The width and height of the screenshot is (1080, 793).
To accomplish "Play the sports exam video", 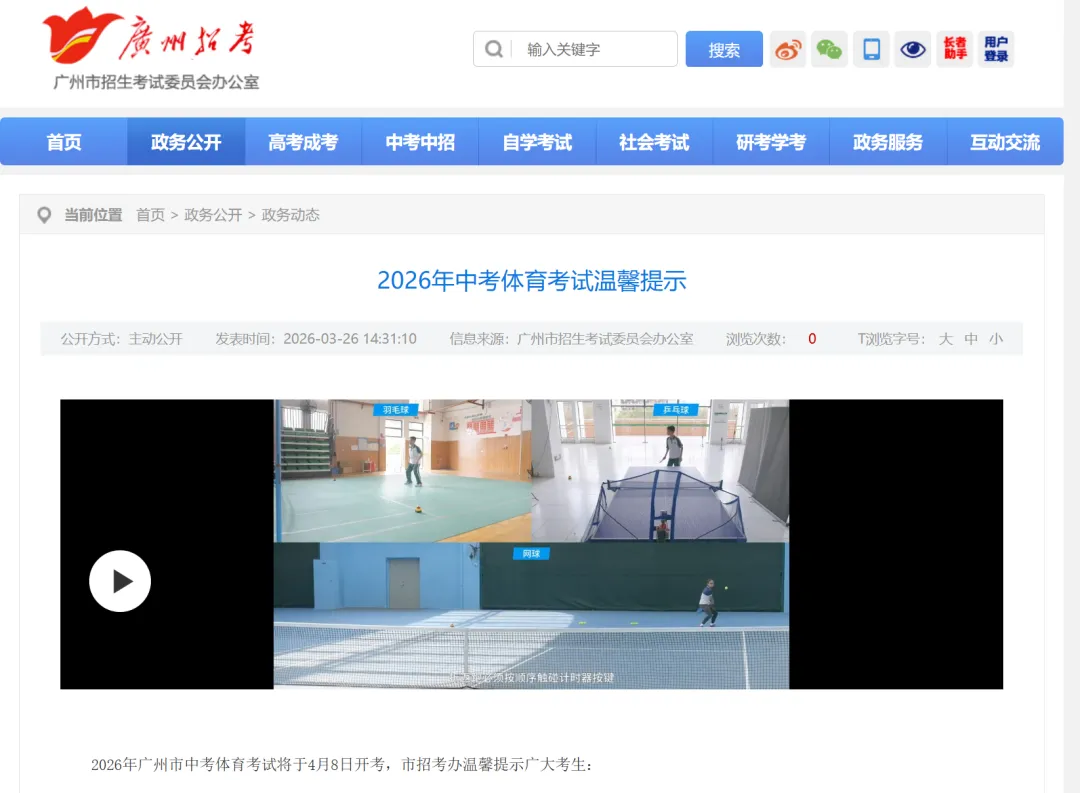I will [x=120, y=580].
